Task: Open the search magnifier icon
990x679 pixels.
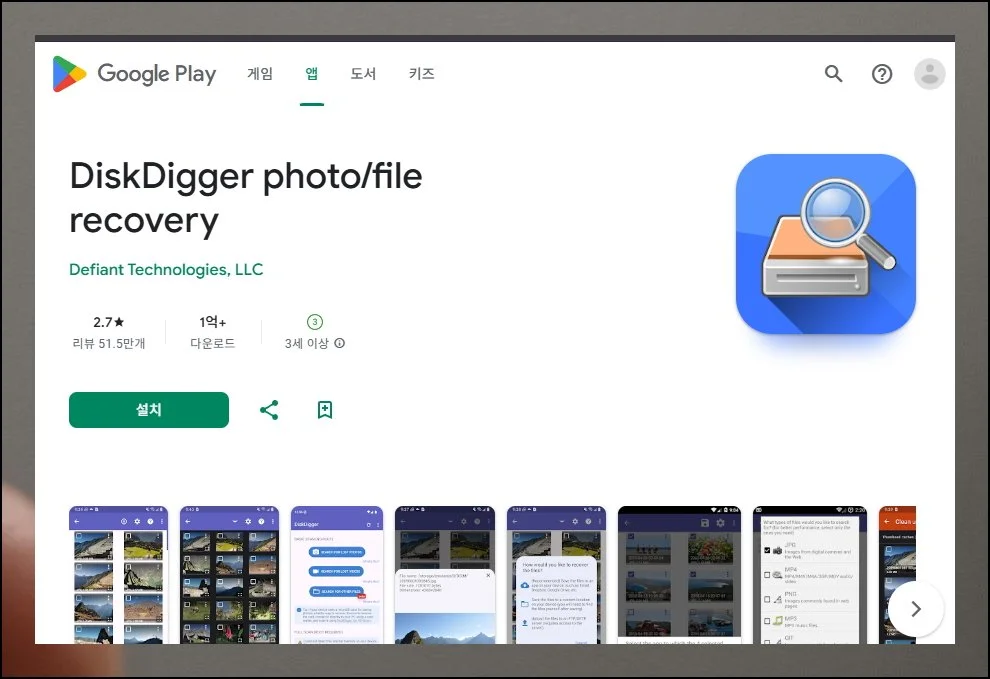Action: pyautogui.click(x=833, y=74)
